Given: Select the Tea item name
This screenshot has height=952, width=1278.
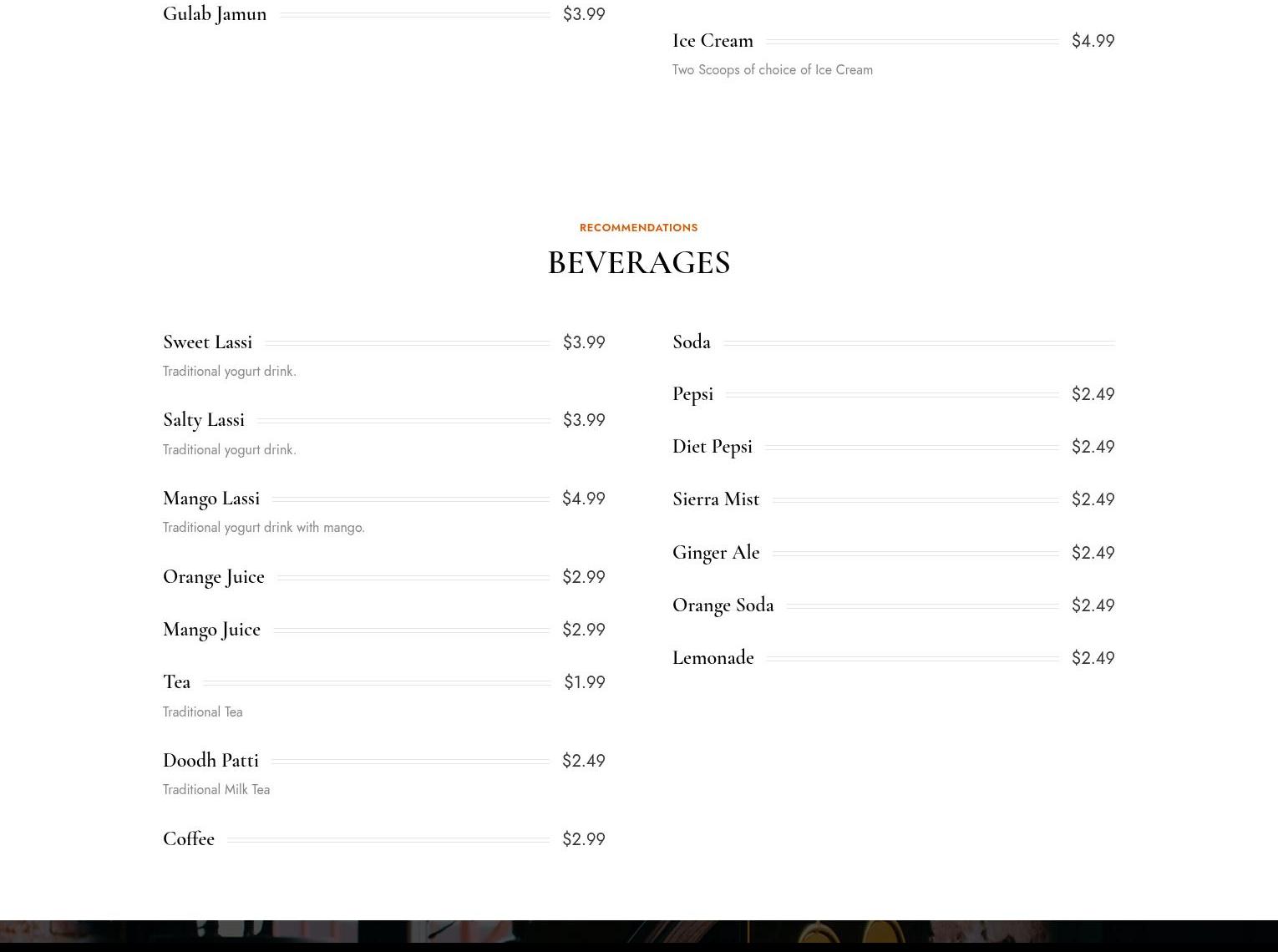Looking at the screenshot, I should pos(177,682).
